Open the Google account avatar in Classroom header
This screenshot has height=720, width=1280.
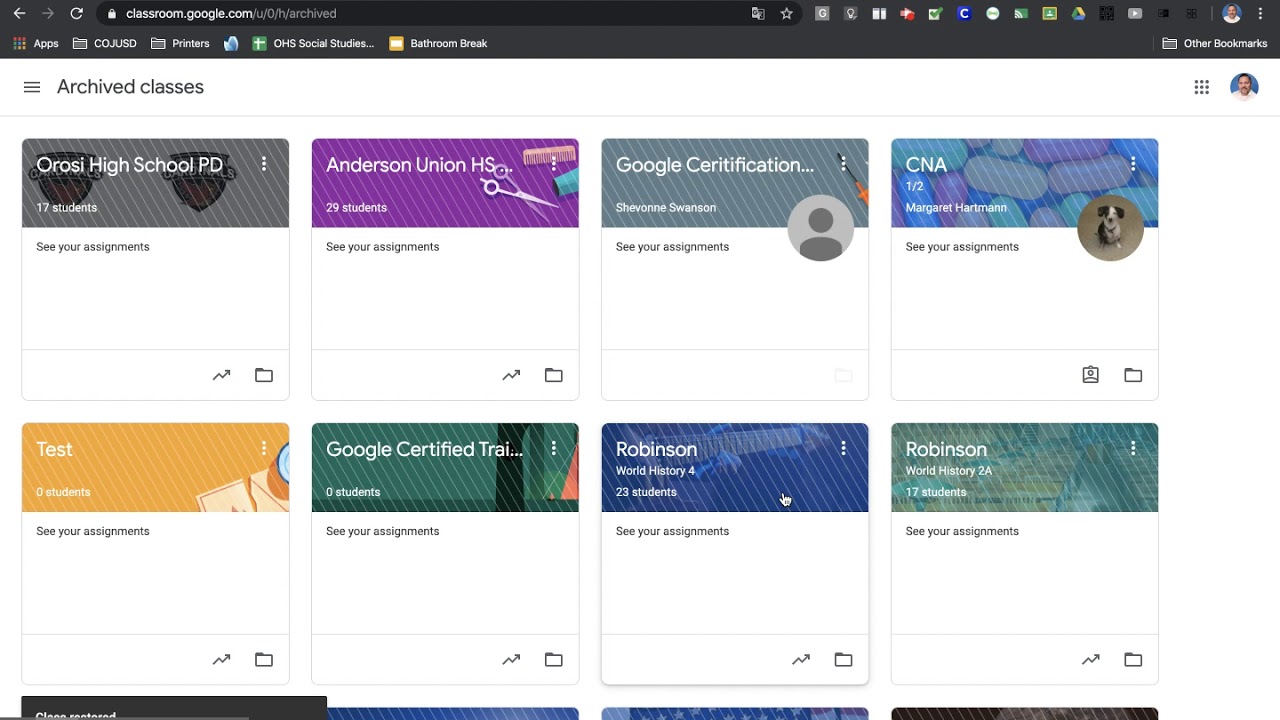tap(1244, 87)
